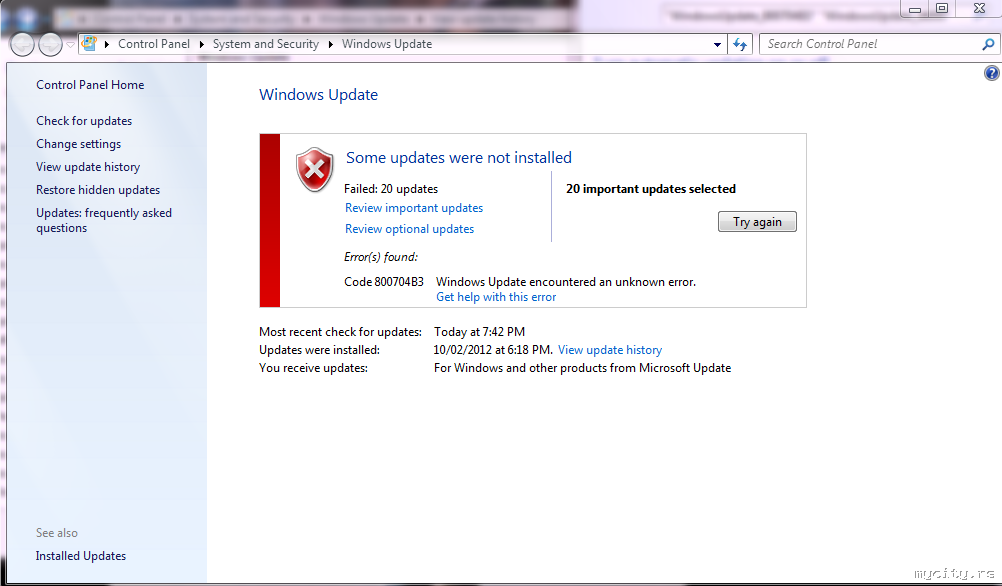Click the refresh button beside address bar
Screen dimensions: 1002x586
tap(740, 44)
